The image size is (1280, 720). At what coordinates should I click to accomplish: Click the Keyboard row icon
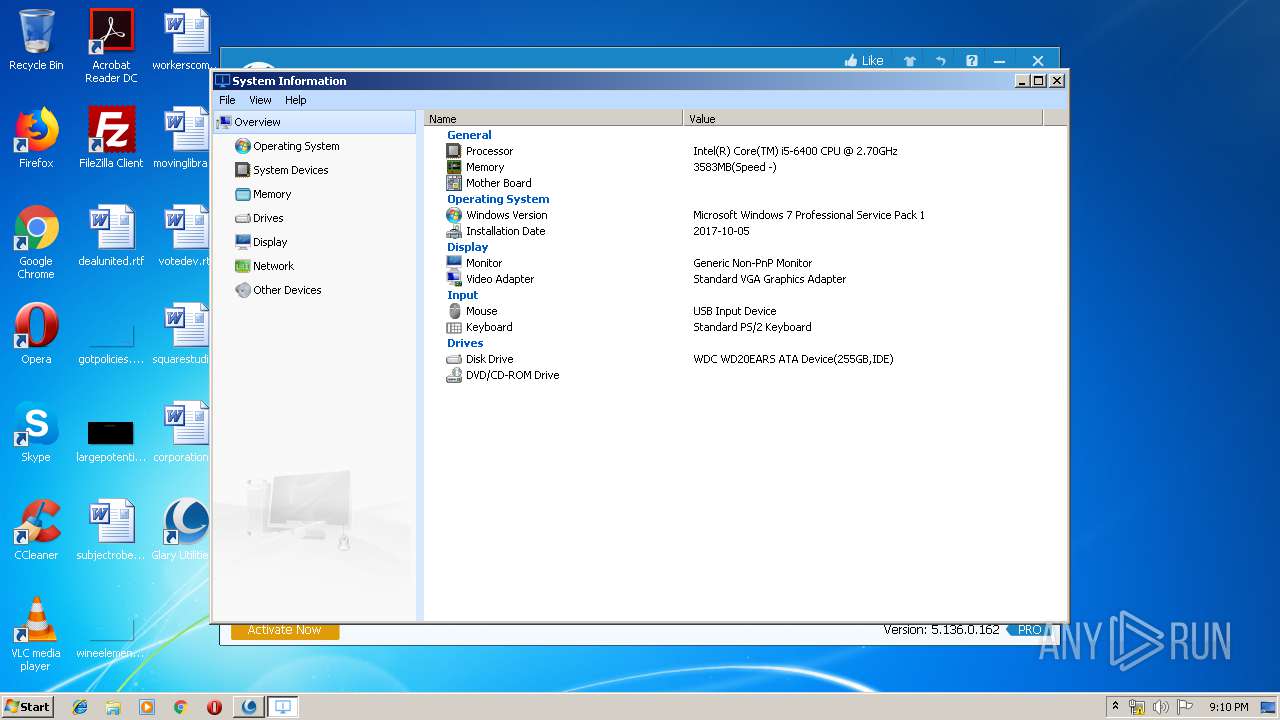click(x=454, y=327)
